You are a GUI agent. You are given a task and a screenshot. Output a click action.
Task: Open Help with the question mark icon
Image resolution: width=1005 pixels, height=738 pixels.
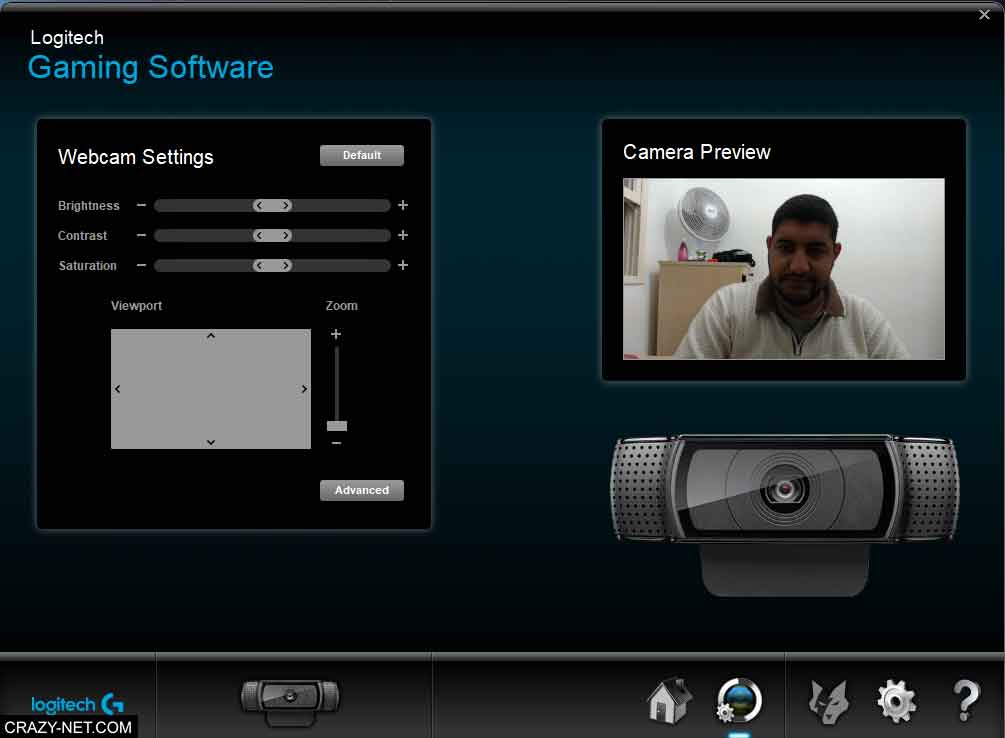pyautogui.click(x=966, y=700)
